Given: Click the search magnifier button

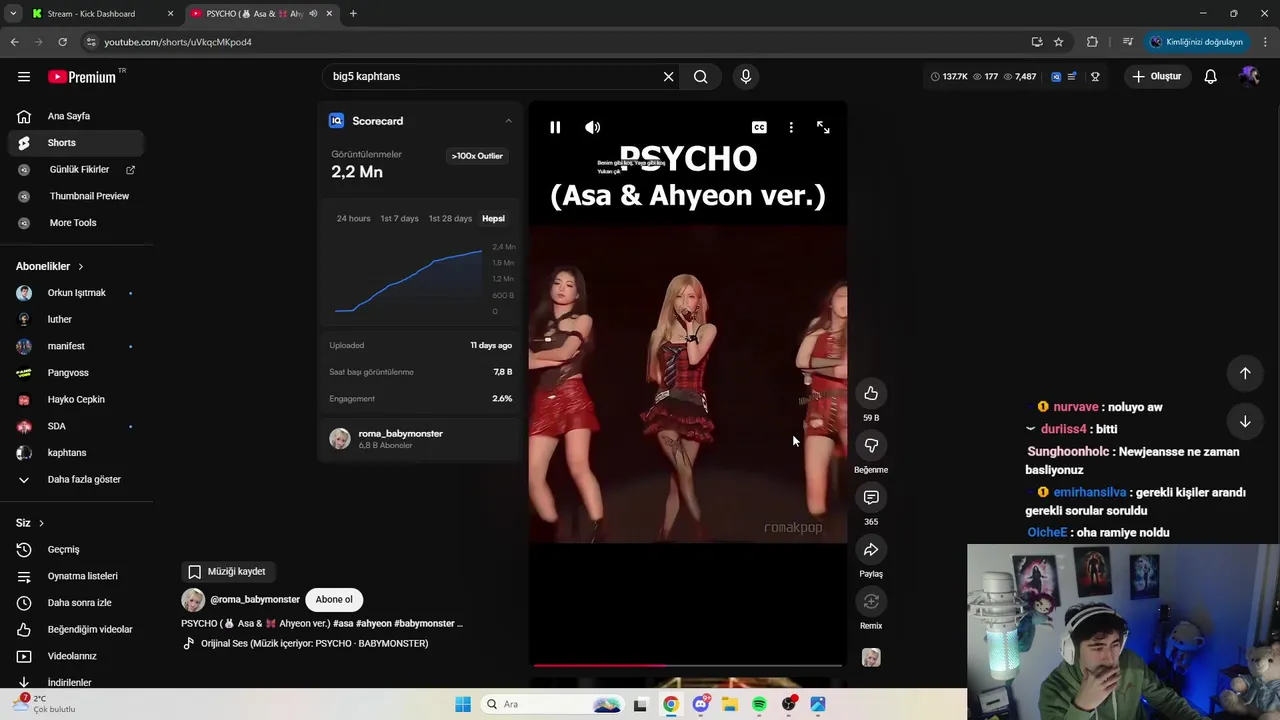Looking at the screenshot, I should point(701,76).
